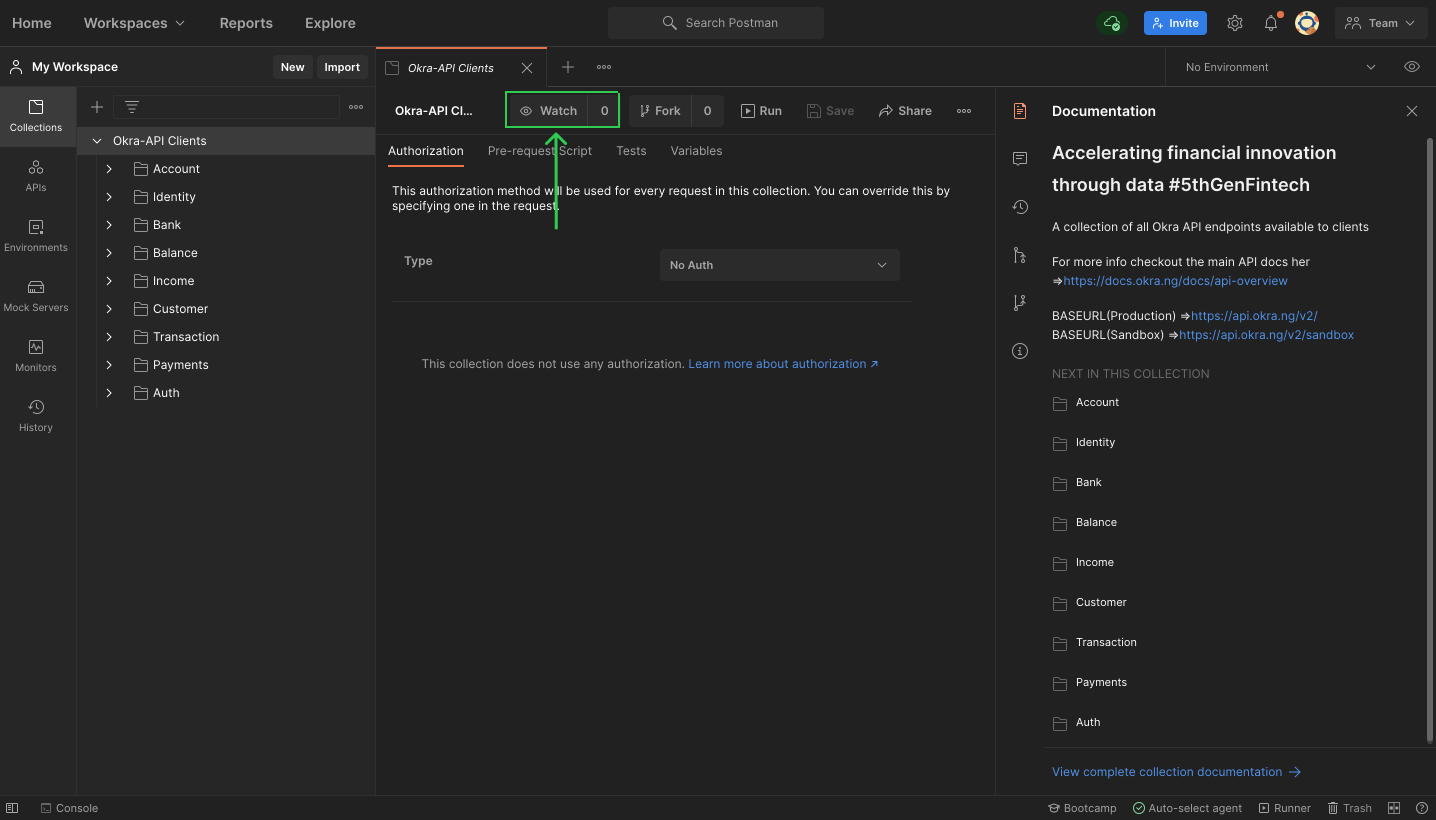Toggle the sidebar using bottom-left icon
The width and height of the screenshot is (1436, 820).
pyautogui.click(x=12, y=808)
